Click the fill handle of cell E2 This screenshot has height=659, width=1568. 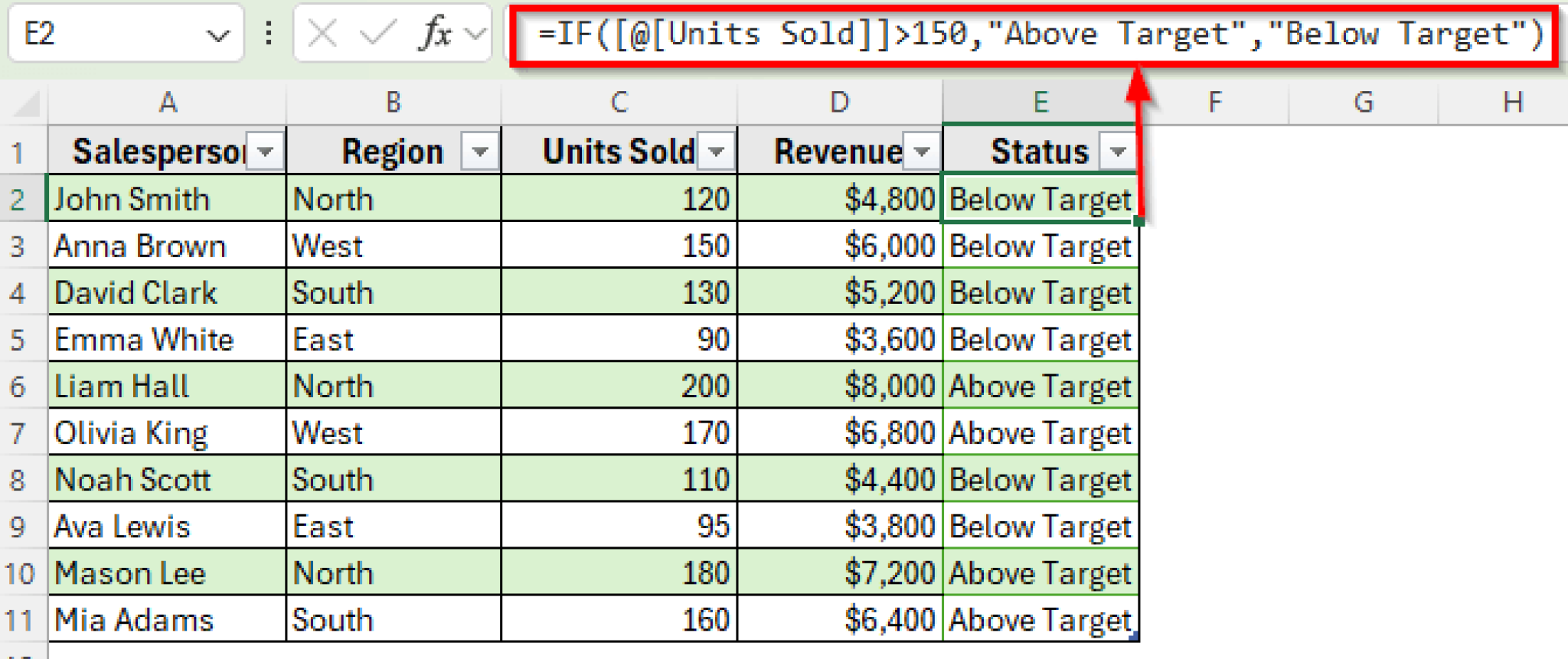[1138, 221]
